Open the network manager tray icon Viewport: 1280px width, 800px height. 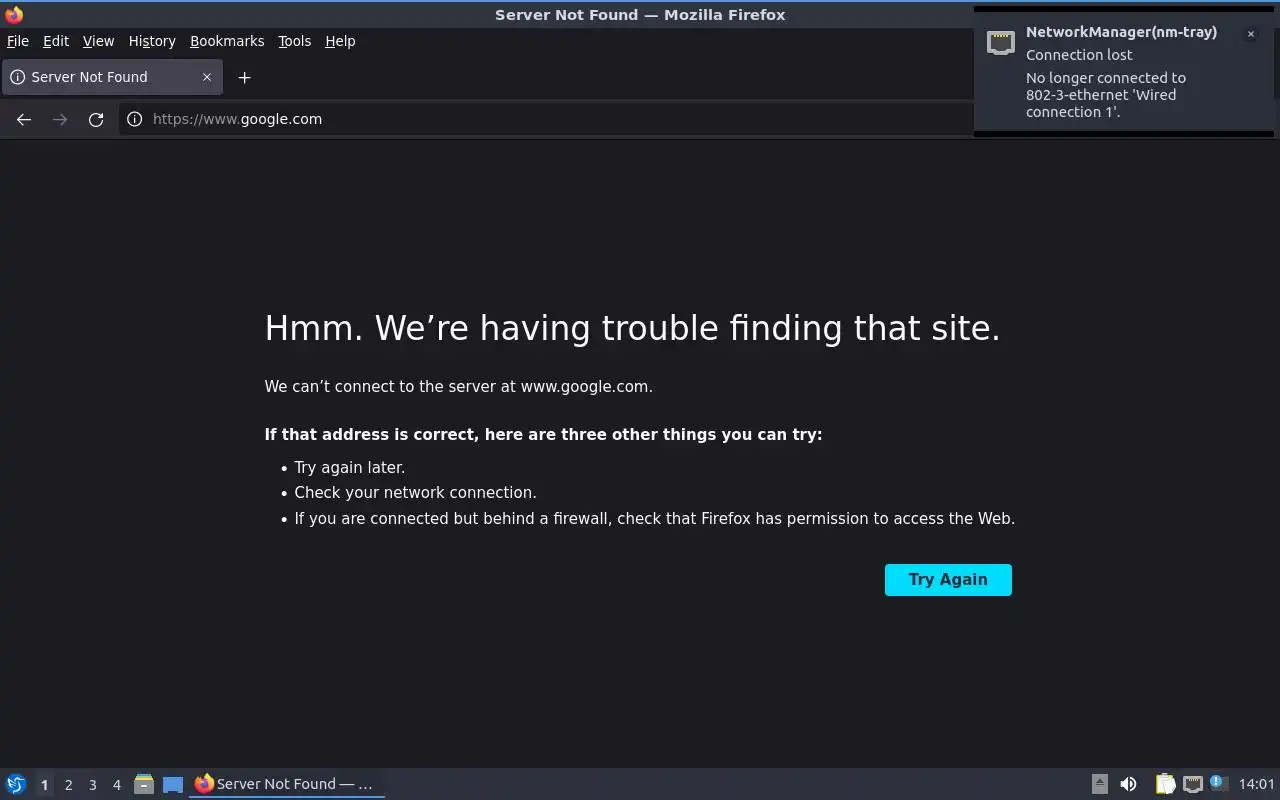1192,784
